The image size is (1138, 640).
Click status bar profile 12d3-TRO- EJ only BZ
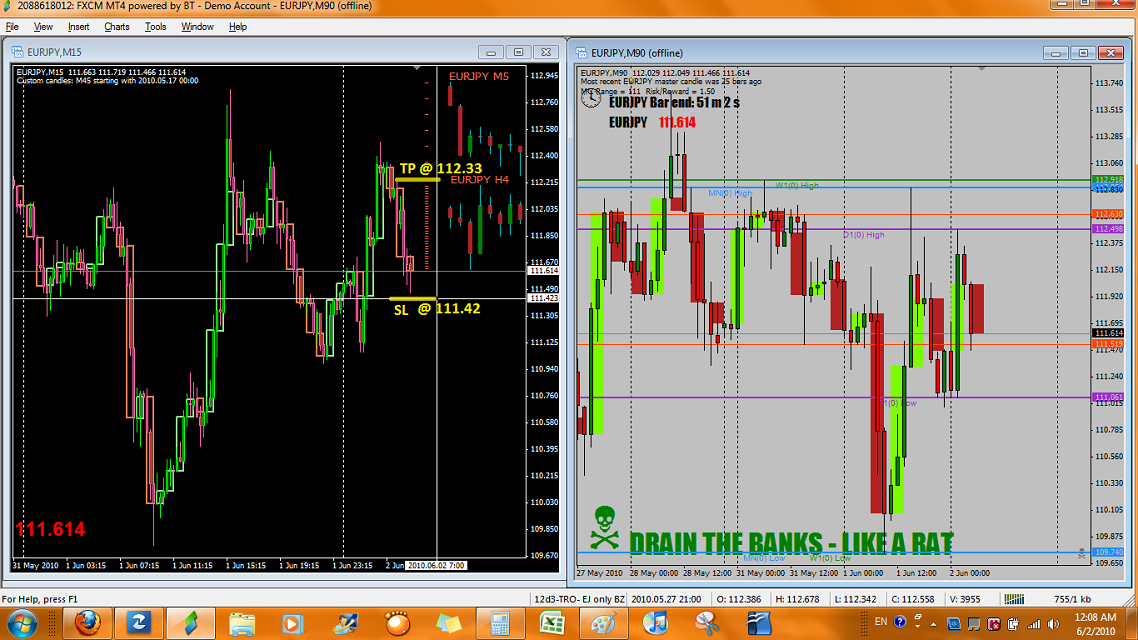578,599
